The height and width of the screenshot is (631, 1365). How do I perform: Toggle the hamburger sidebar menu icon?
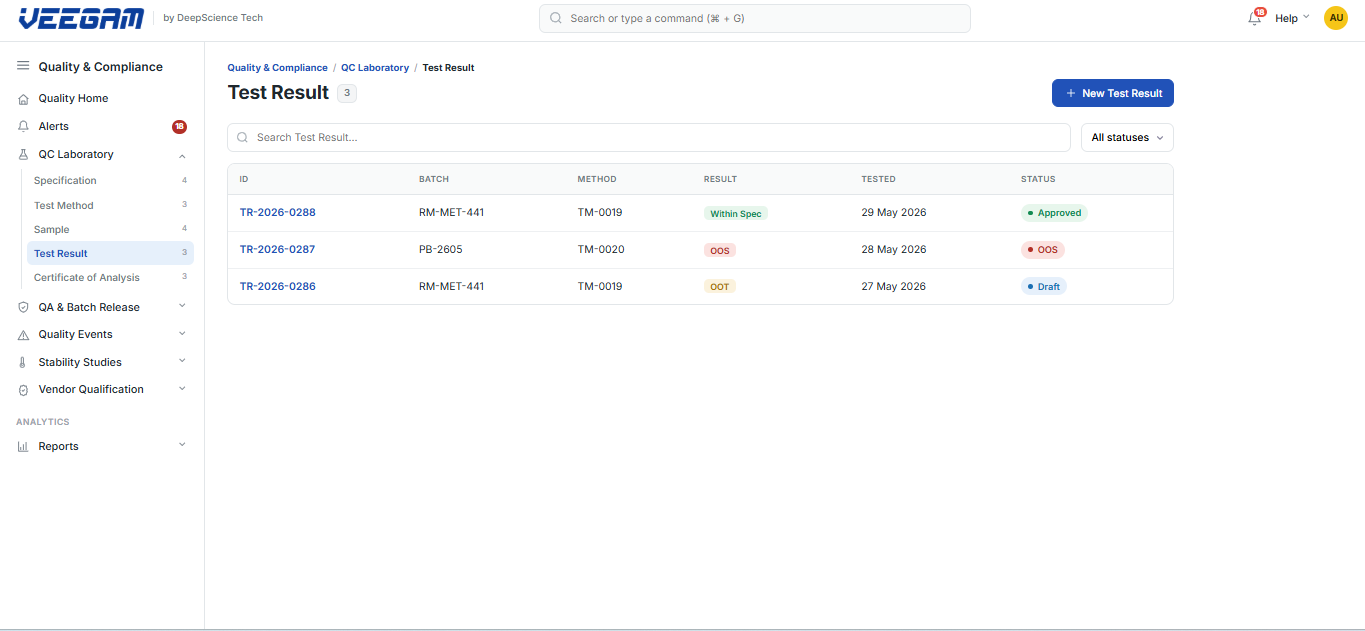click(23, 66)
